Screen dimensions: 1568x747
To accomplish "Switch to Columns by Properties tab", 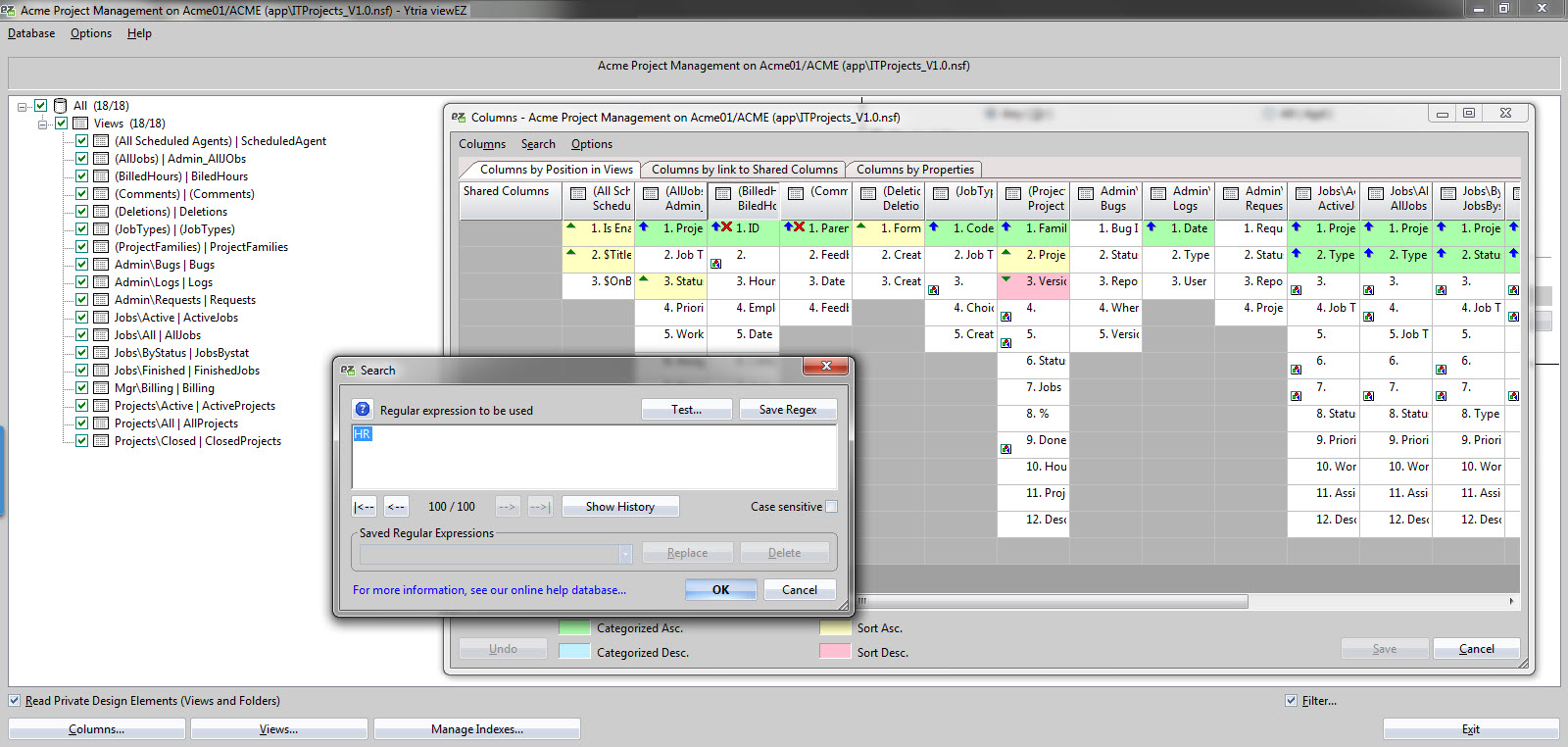I will click(x=915, y=170).
